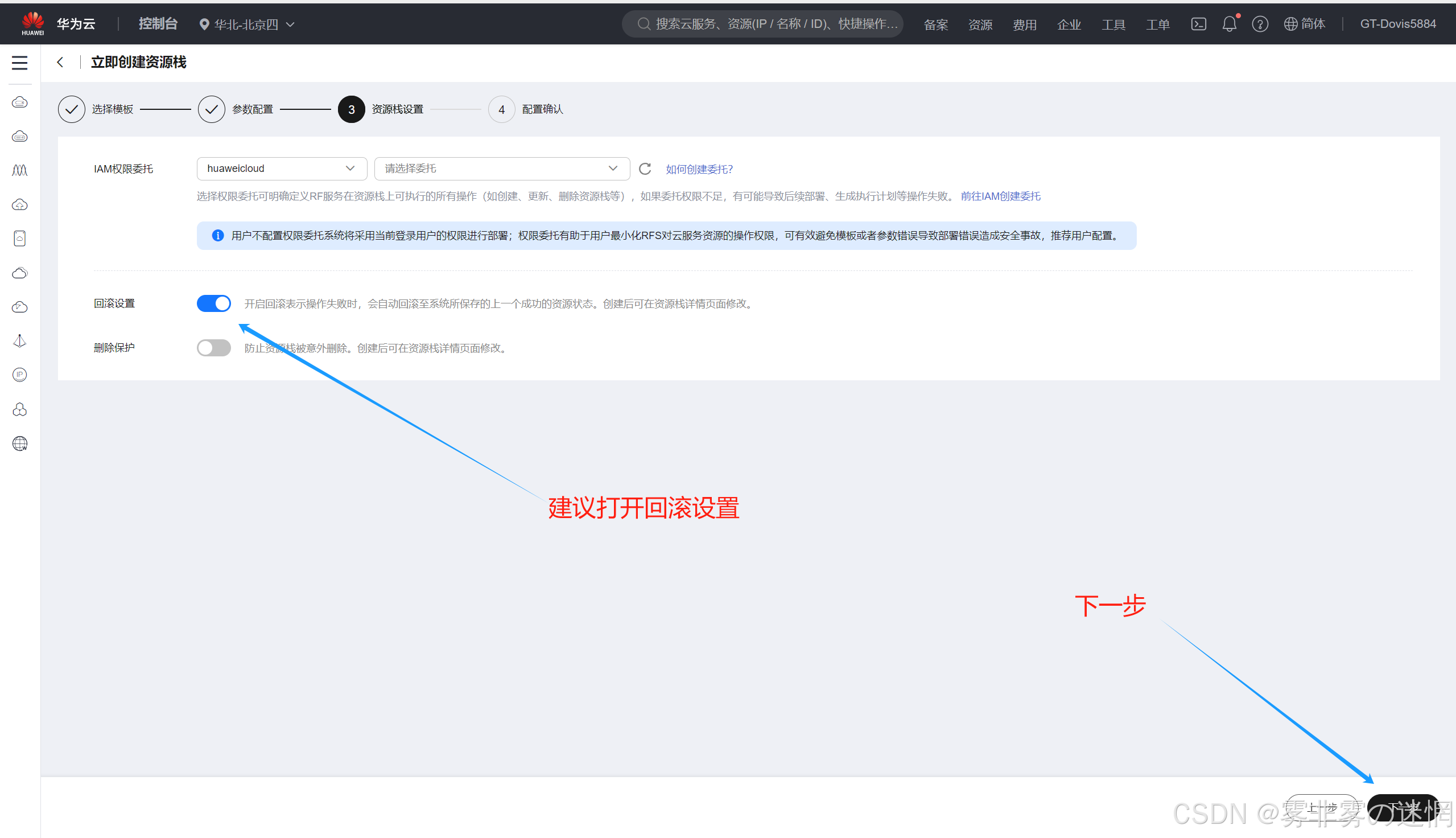Click the 回滚设置 label text

tap(114, 303)
